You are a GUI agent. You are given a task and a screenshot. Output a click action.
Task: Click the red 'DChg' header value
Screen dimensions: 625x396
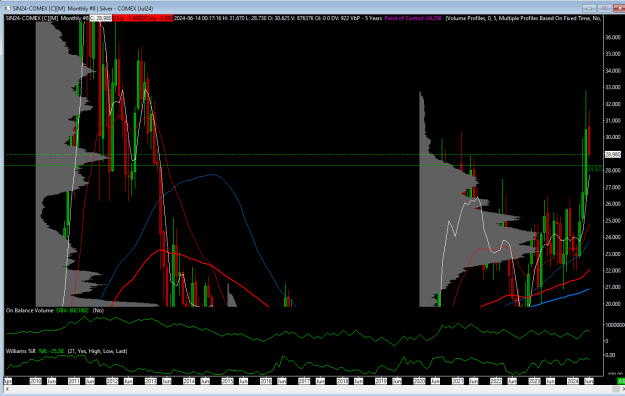click(157, 18)
